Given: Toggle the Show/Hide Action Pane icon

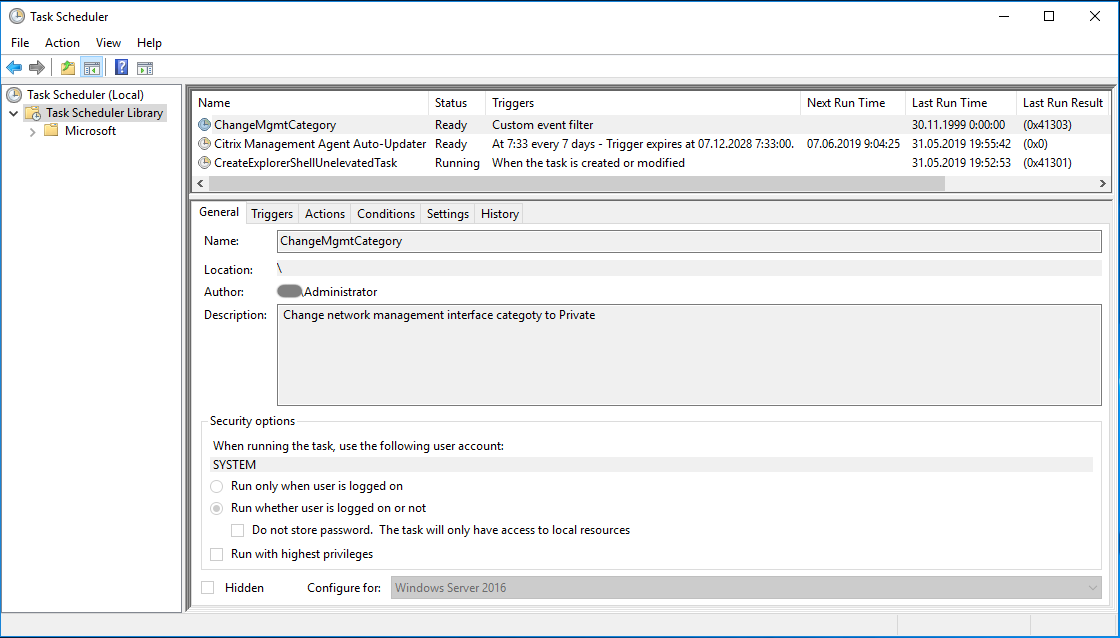Looking at the screenshot, I should 145,68.
